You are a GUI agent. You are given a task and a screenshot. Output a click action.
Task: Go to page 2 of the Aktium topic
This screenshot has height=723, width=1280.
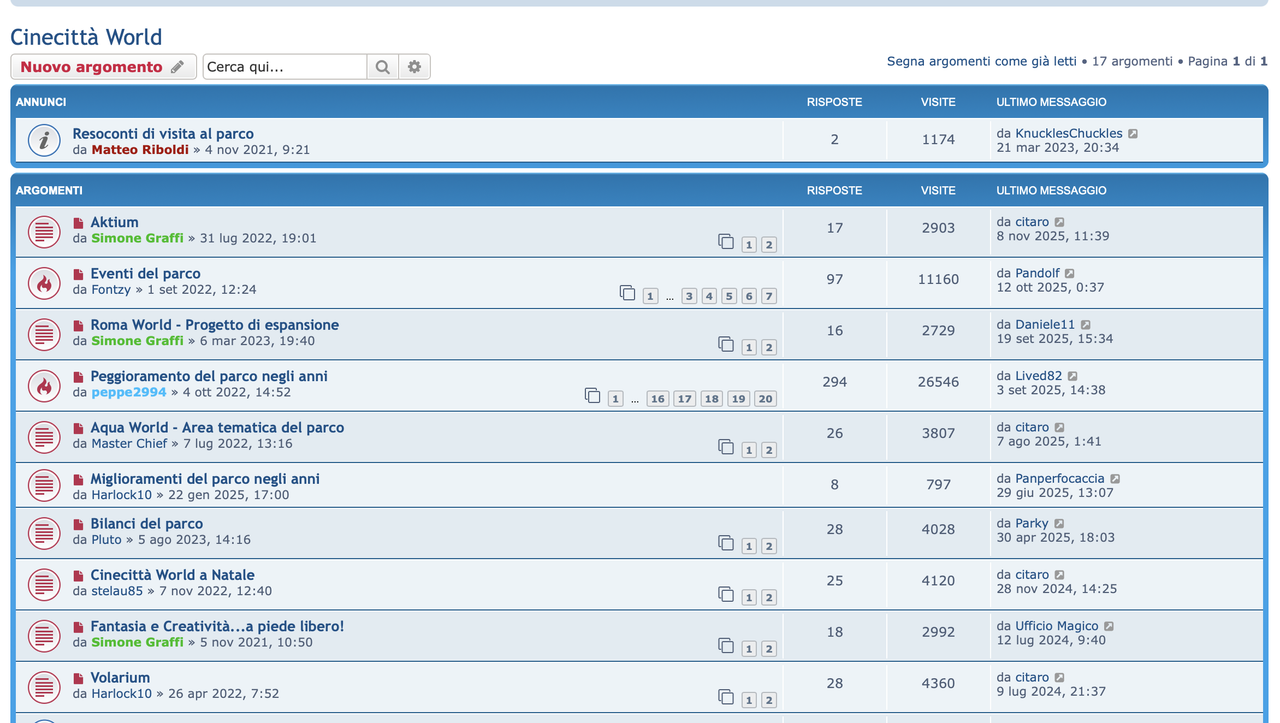(769, 245)
